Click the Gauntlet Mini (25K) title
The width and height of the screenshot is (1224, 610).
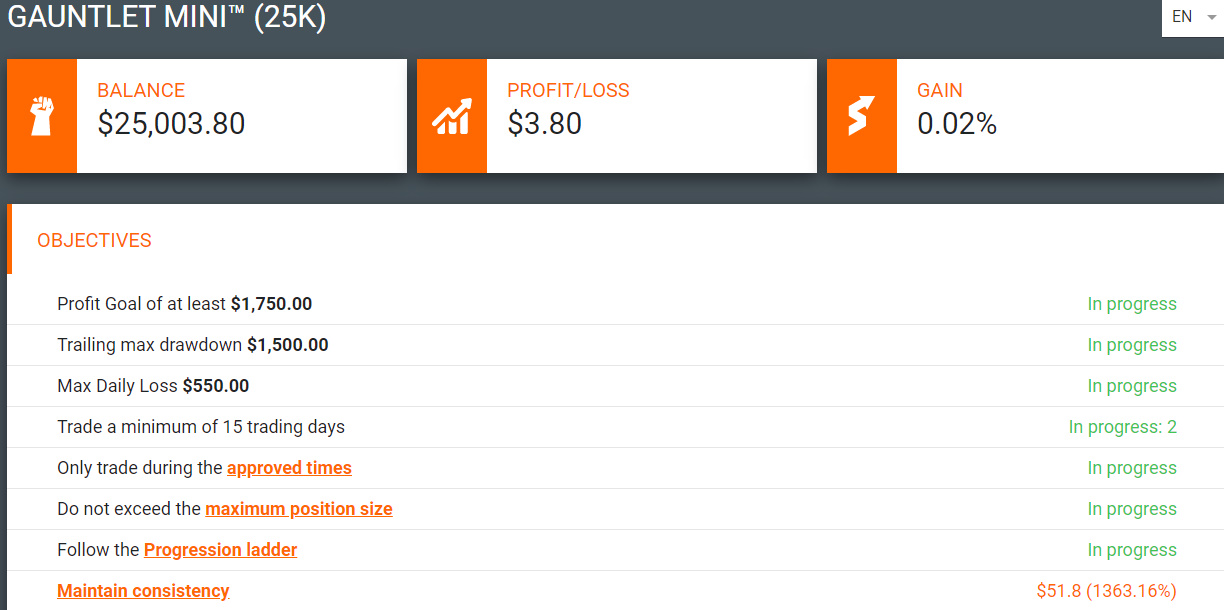166,17
